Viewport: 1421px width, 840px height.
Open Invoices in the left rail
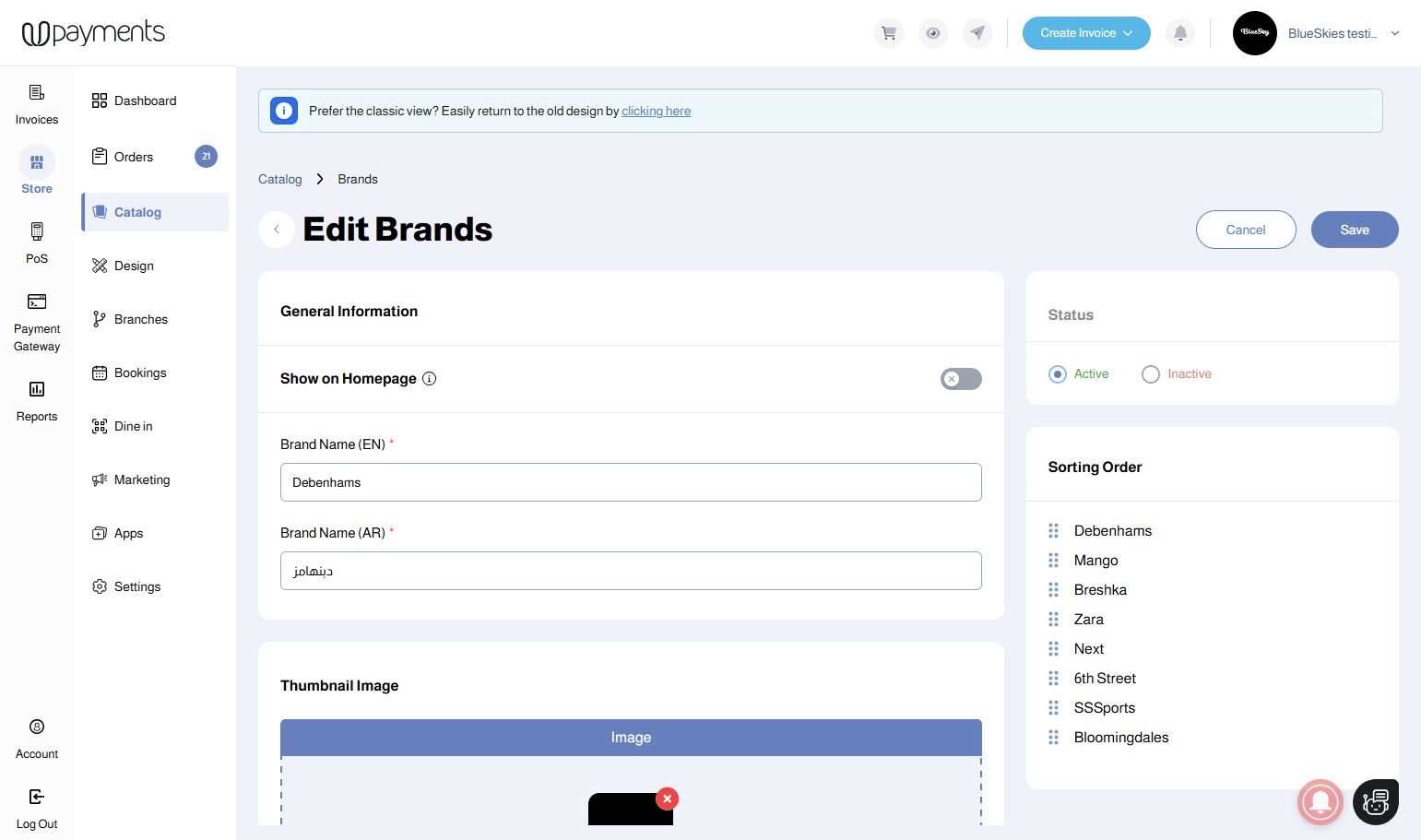tap(37, 105)
